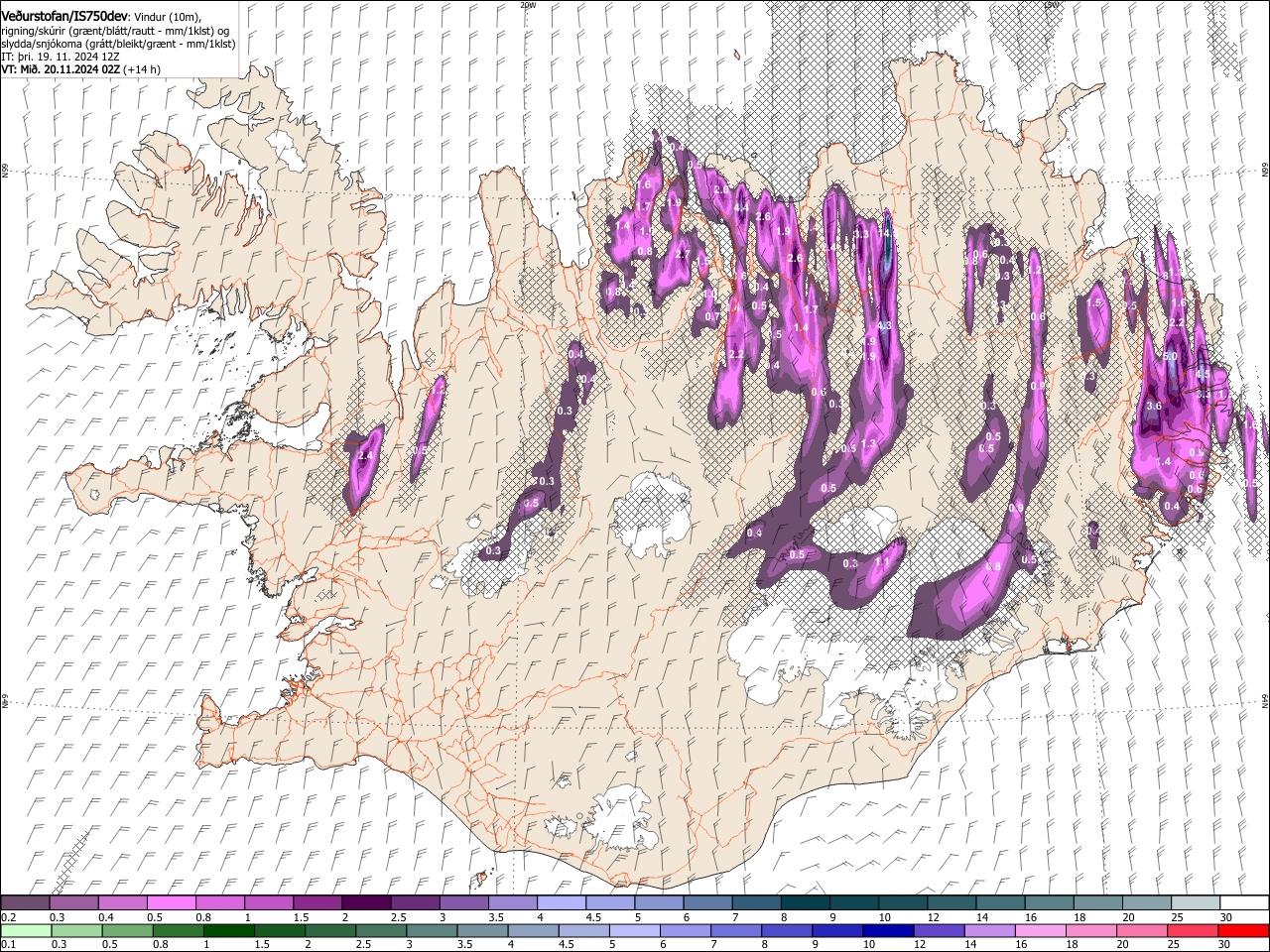Click the light gray 25 snow legend swatch
1270x952 pixels.
1195,902
